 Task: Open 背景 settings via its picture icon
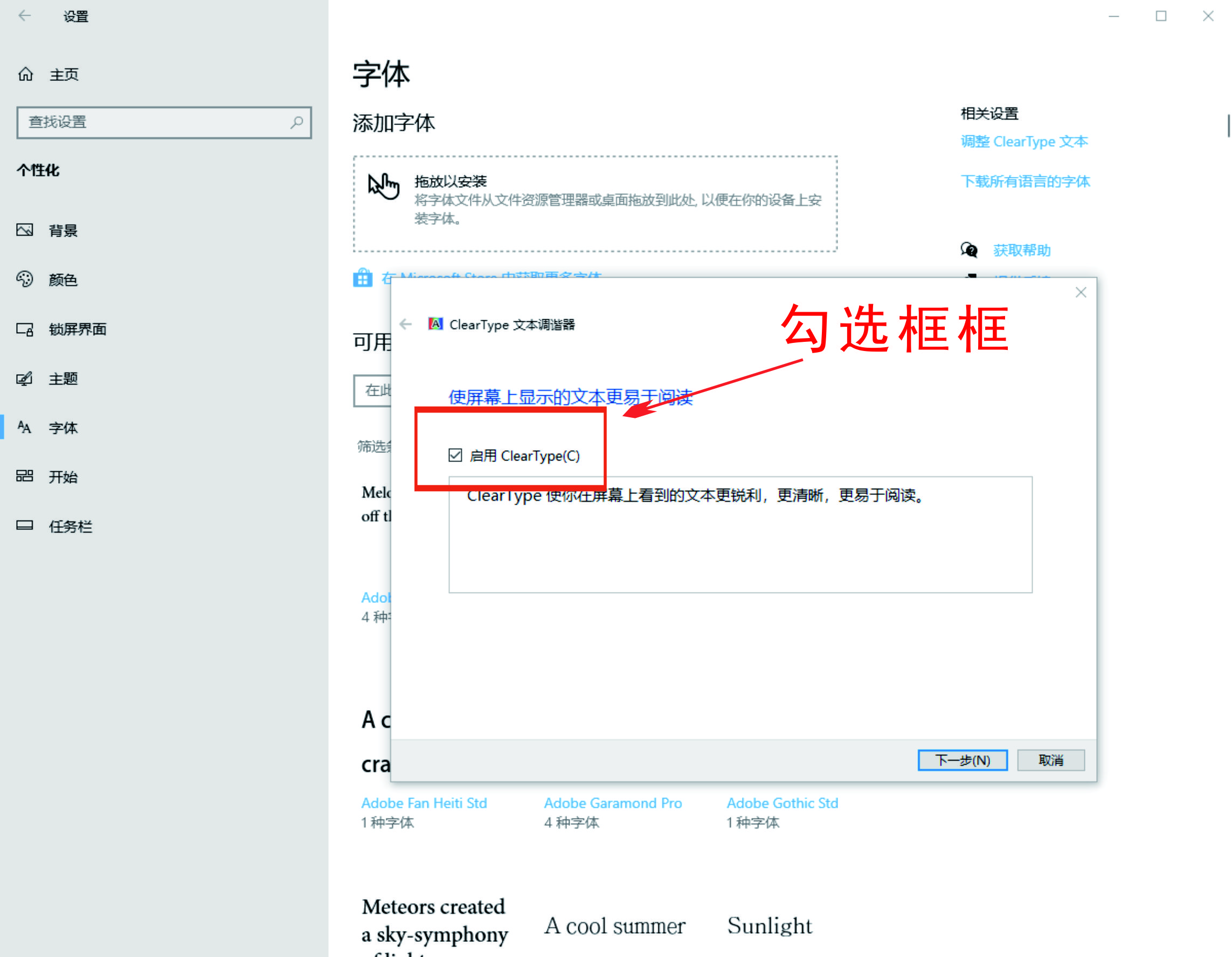tap(25, 230)
